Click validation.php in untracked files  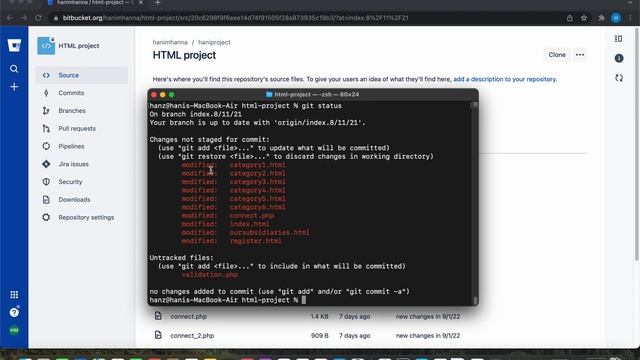(210, 275)
